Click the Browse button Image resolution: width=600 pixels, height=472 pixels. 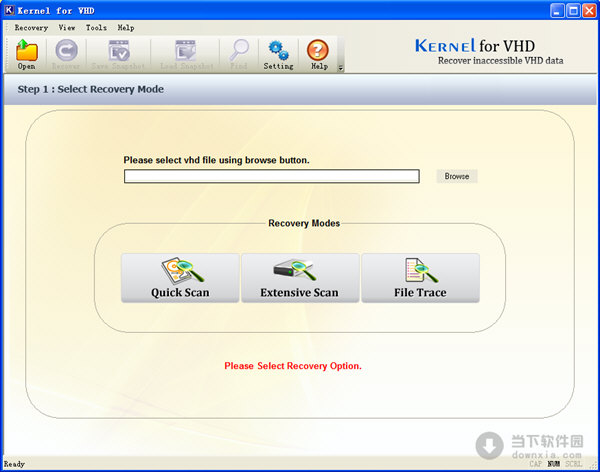click(x=457, y=176)
